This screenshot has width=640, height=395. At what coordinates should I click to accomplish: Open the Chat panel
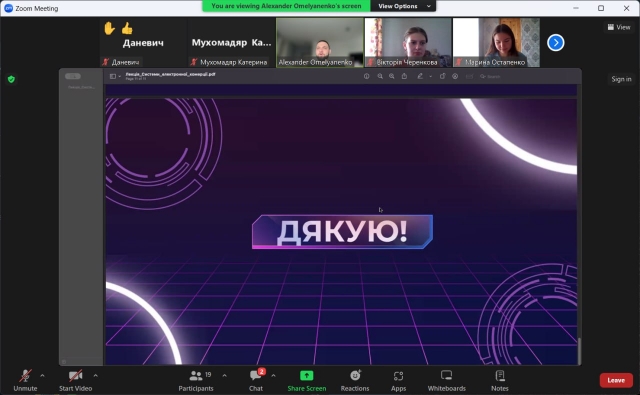pyautogui.click(x=256, y=380)
